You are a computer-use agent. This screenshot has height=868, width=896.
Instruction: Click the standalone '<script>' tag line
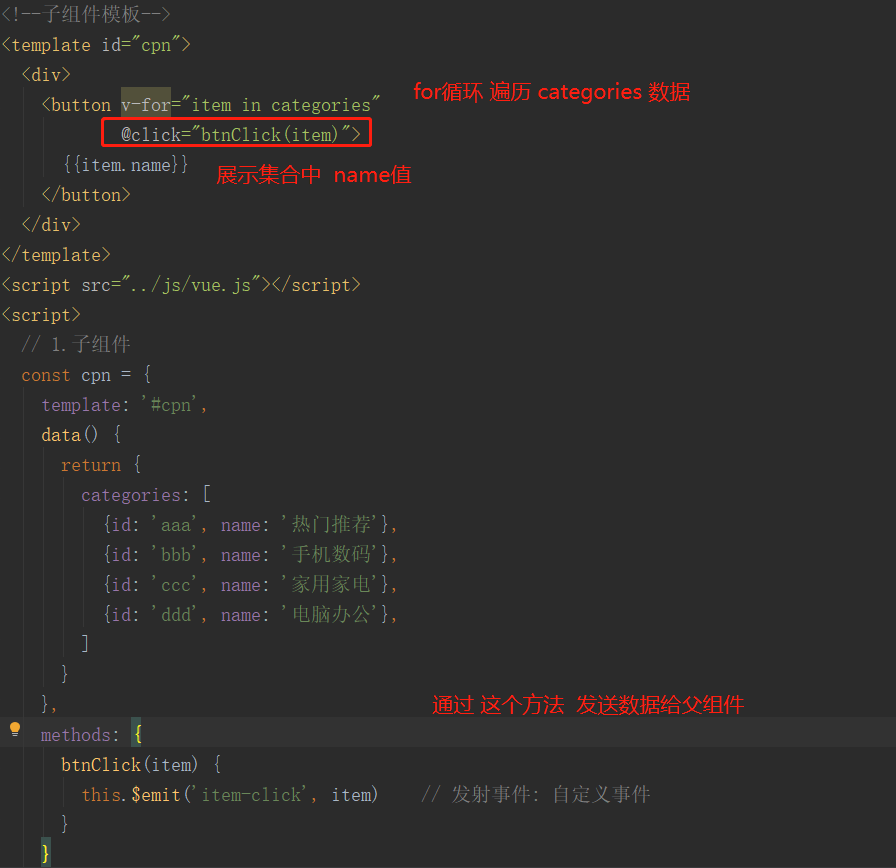tap(41, 315)
